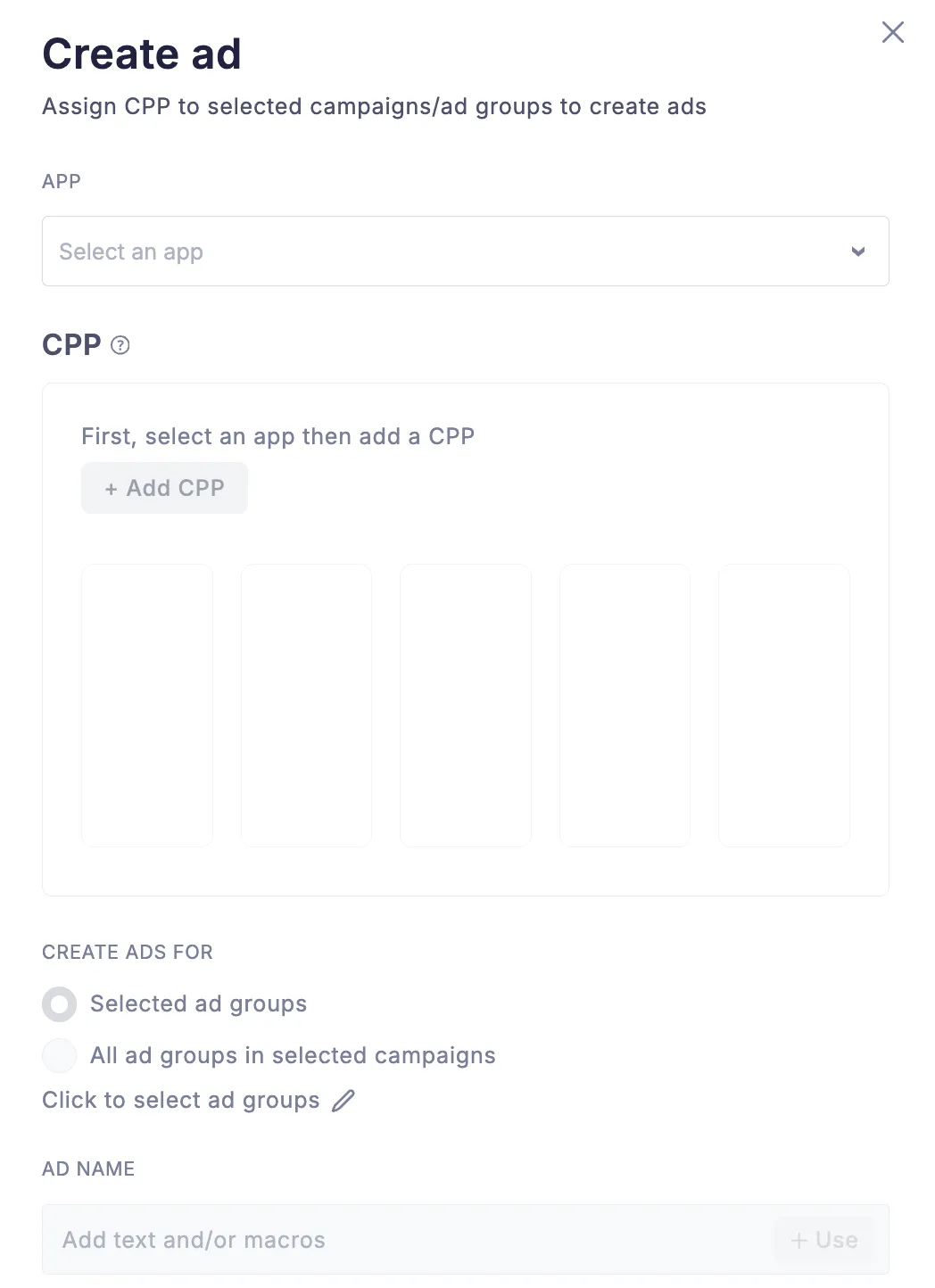Click the pencil edit icon for ad groups
The image size is (935, 1288).
pyautogui.click(x=343, y=1101)
